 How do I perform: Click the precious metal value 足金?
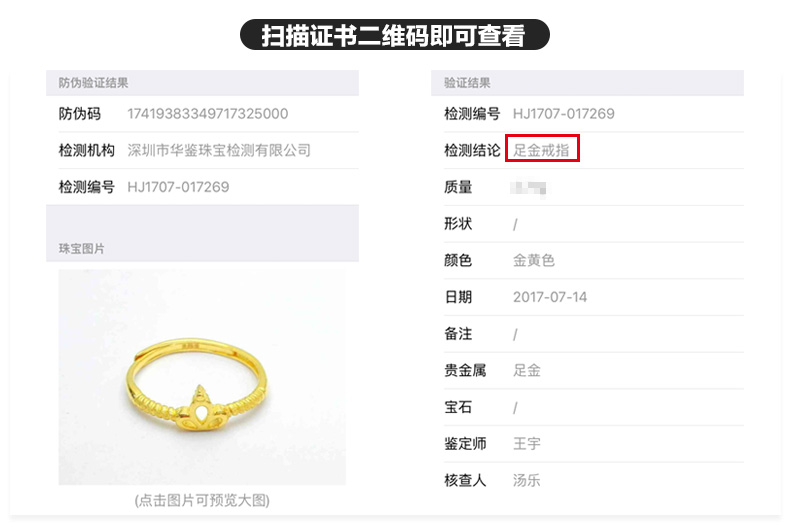(x=526, y=370)
